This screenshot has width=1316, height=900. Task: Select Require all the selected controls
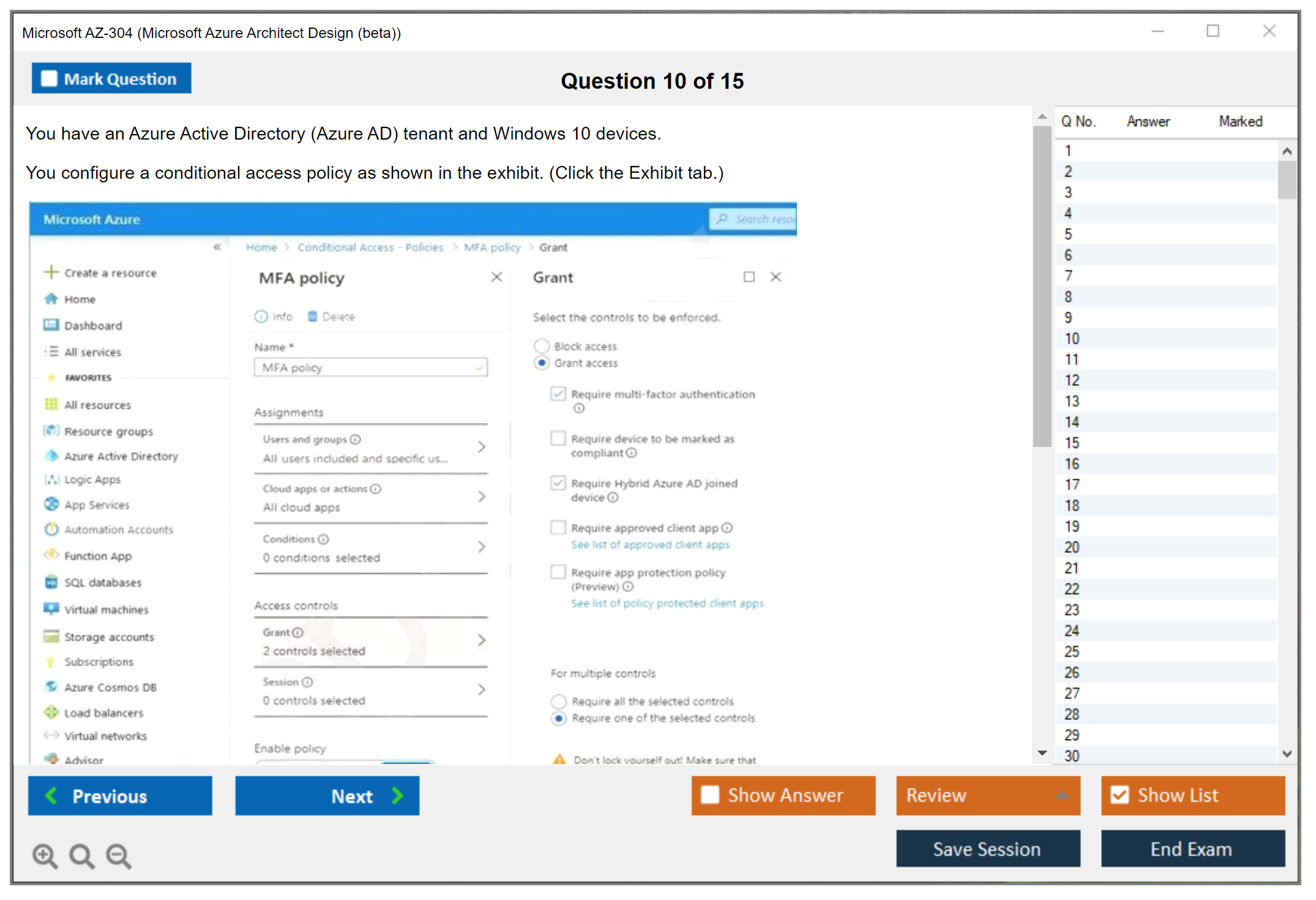558,701
